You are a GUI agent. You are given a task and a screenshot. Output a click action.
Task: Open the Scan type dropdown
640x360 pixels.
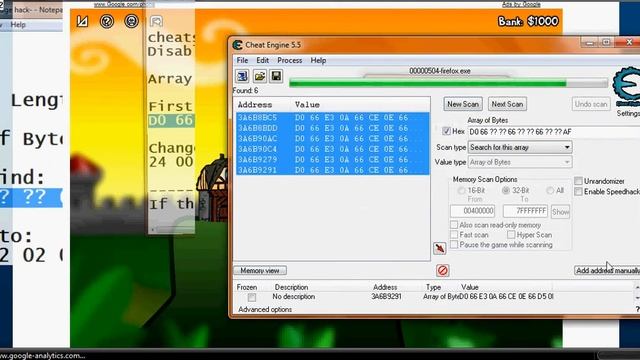pyautogui.click(x=520, y=147)
